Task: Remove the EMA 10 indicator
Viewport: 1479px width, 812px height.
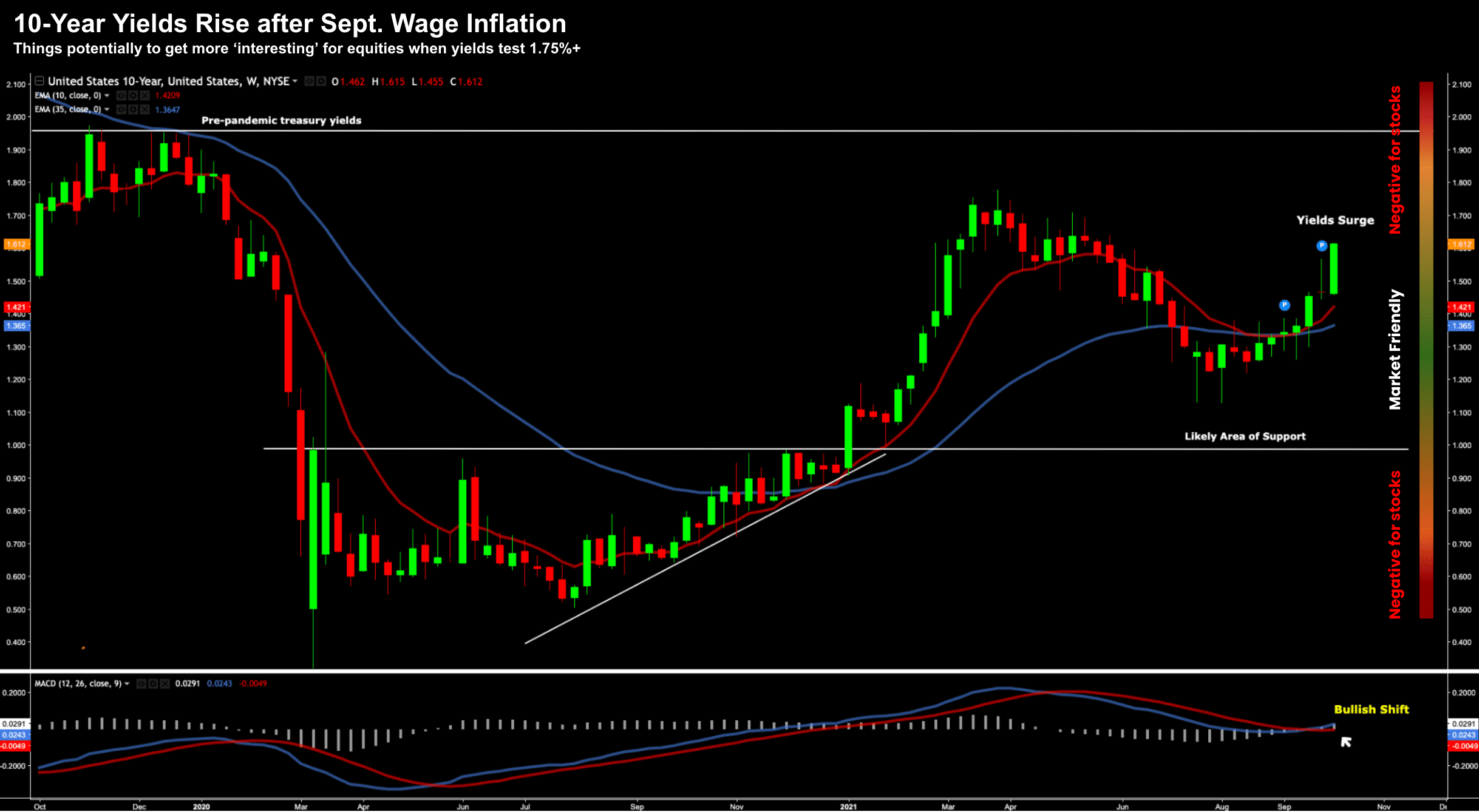Action: [x=144, y=95]
